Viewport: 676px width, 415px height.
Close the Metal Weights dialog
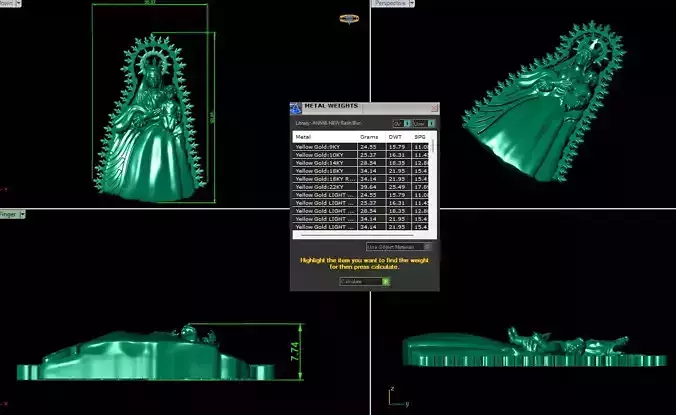(434, 108)
